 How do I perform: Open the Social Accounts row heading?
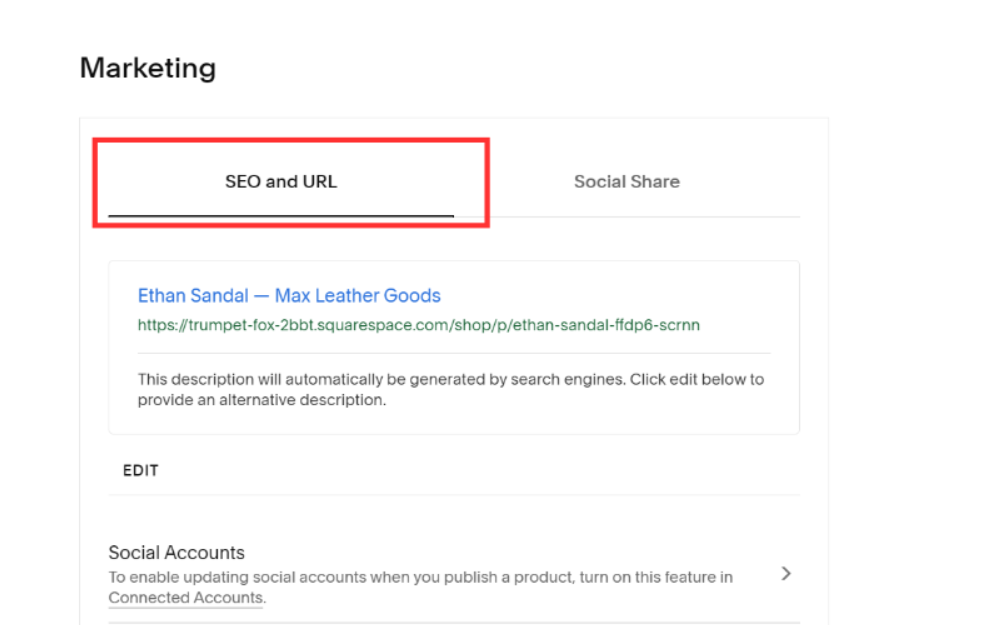pyautogui.click(x=177, y=553)
